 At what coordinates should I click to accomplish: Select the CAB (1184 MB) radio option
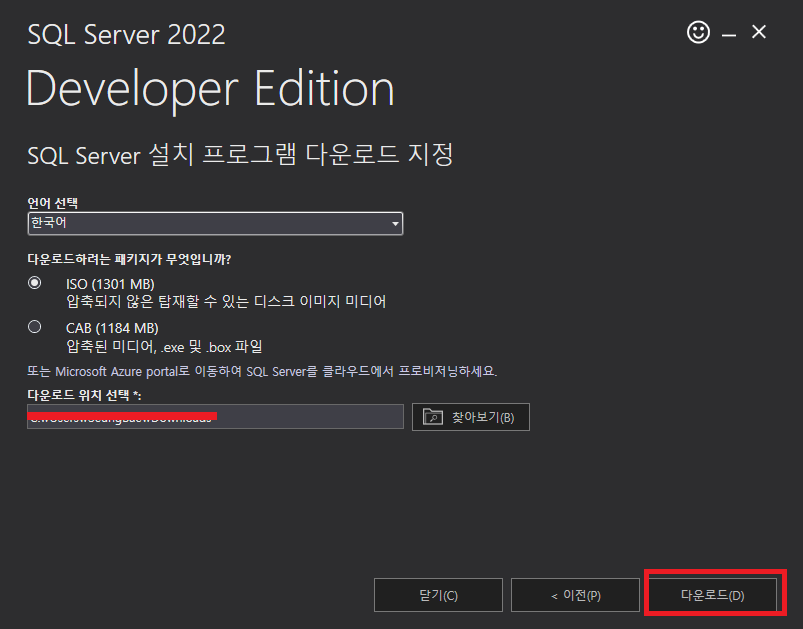(x=35, y=327)
